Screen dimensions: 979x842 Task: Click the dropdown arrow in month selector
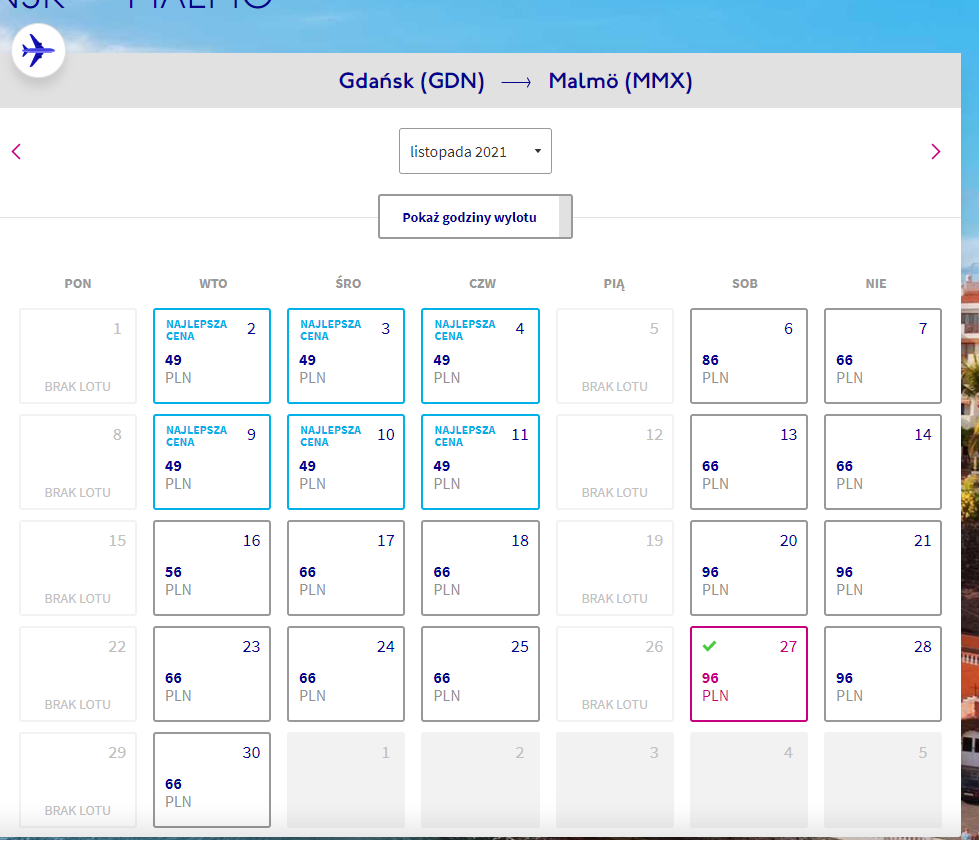coord(538,151)
